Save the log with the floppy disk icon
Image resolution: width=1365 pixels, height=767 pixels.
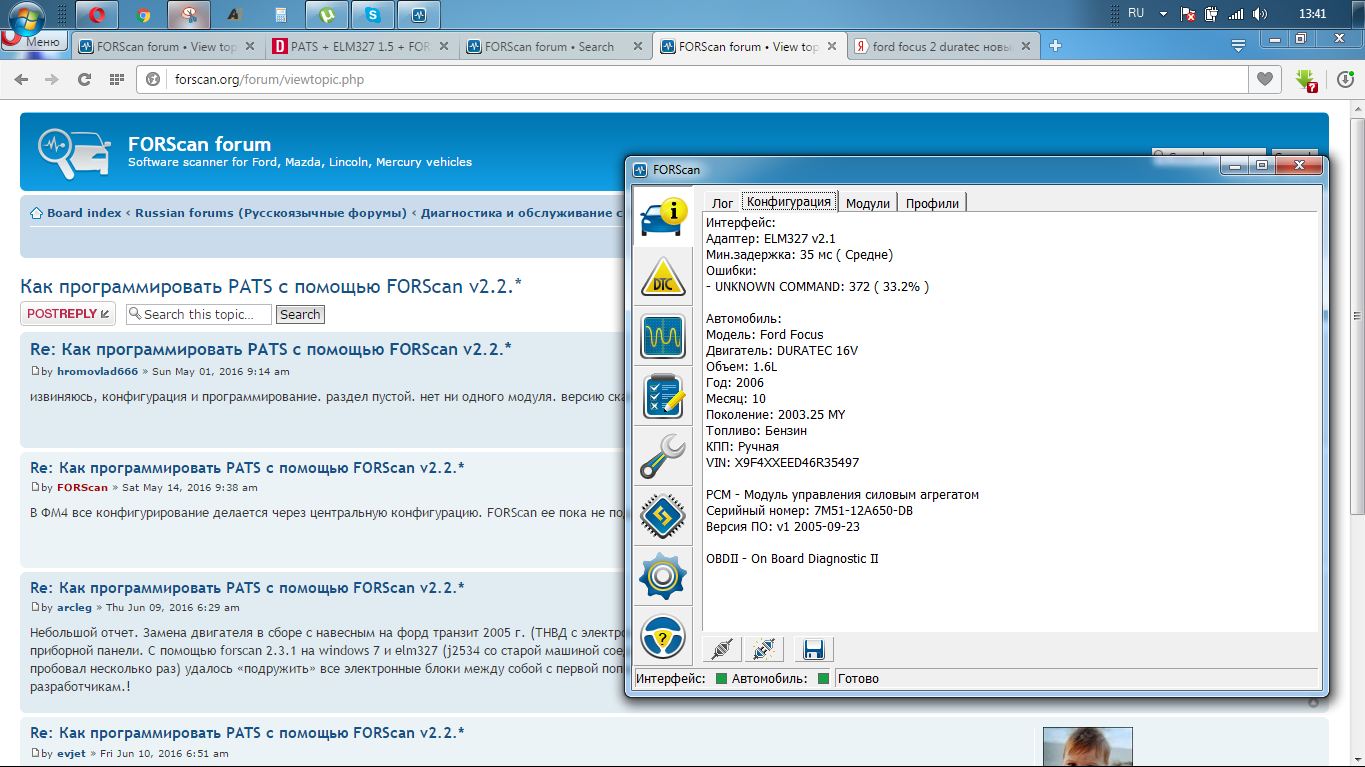[813, 650]
